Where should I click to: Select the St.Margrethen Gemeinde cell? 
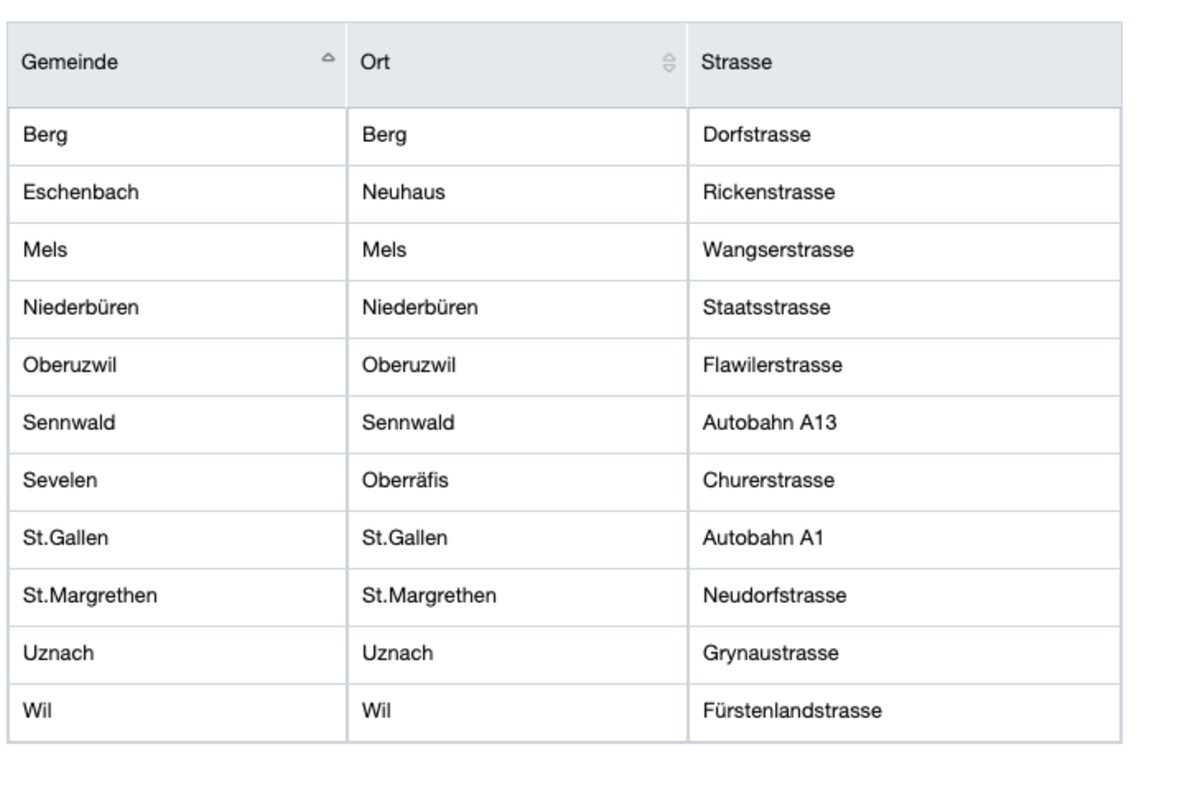point(90,596)
